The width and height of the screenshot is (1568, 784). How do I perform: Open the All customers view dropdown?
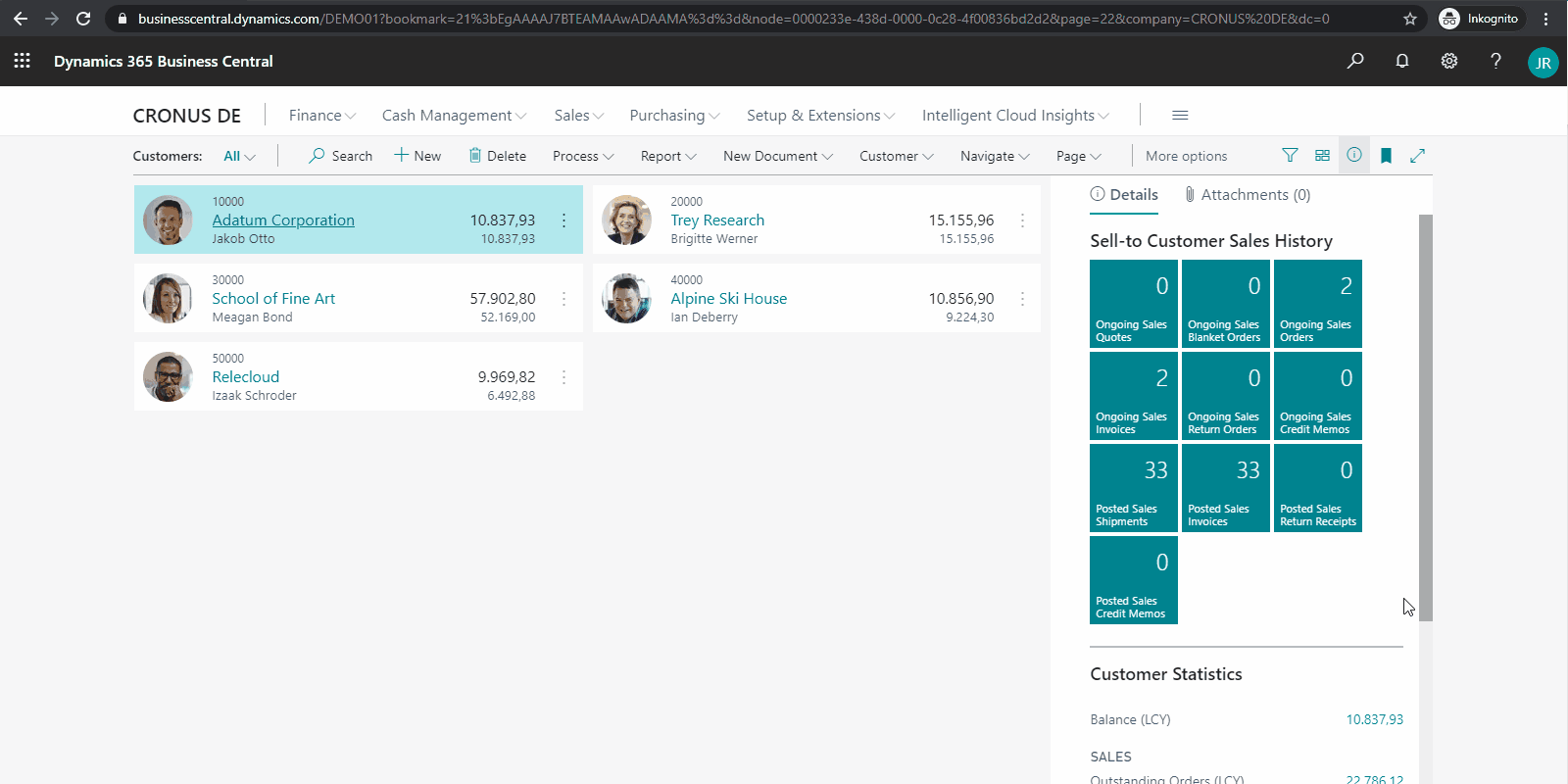pyautogui.click(x=239, y=156)
